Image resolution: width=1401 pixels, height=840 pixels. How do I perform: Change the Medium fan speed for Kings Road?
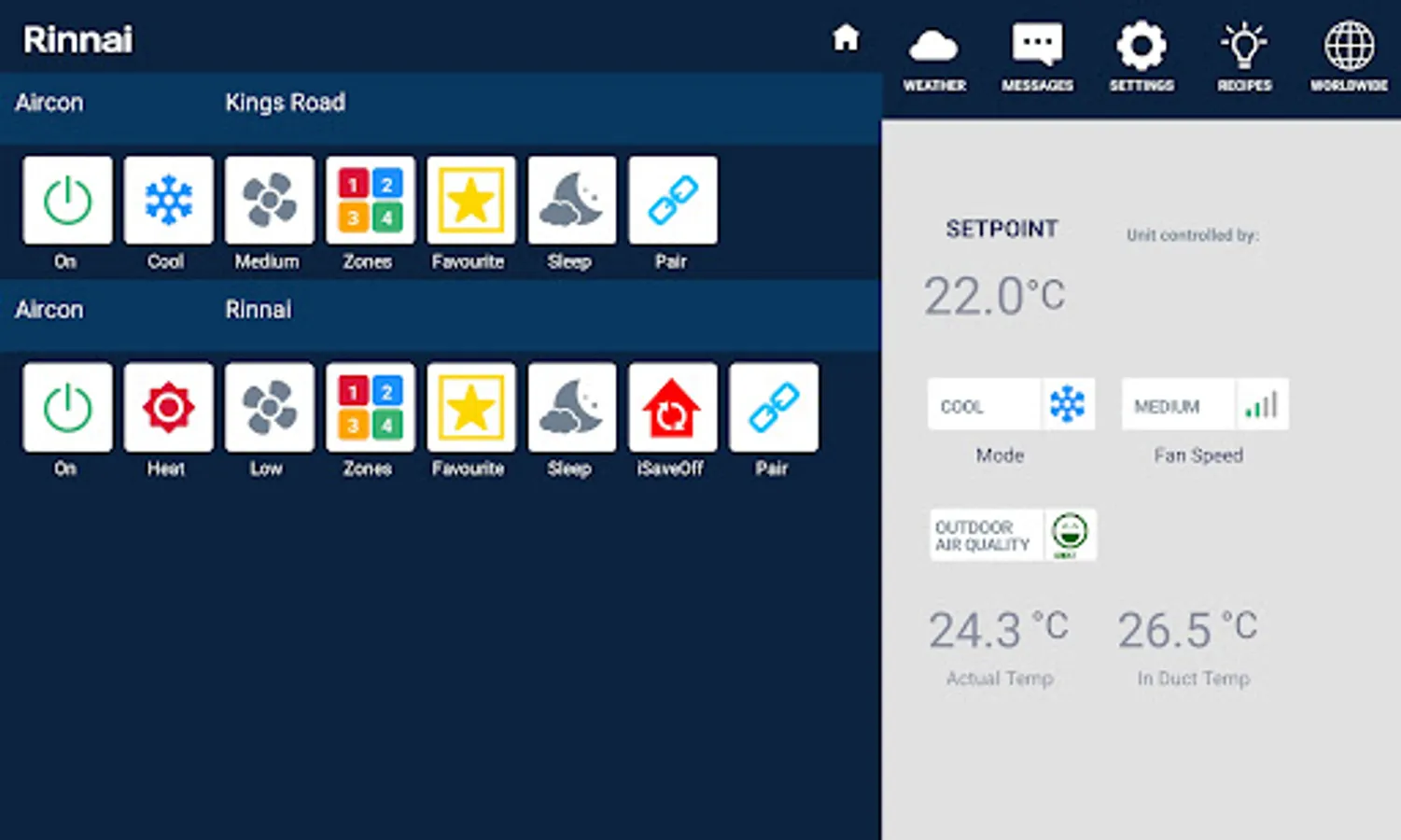(x=270, y=201)
